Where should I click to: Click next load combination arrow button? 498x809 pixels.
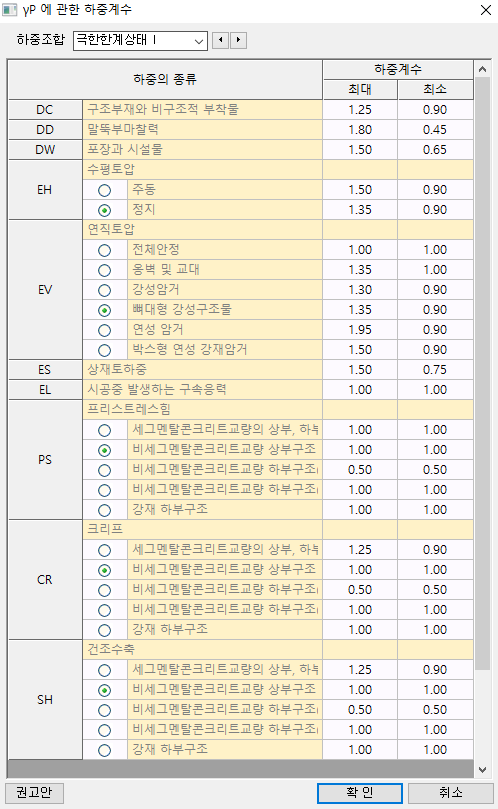[x=238, y=40]
